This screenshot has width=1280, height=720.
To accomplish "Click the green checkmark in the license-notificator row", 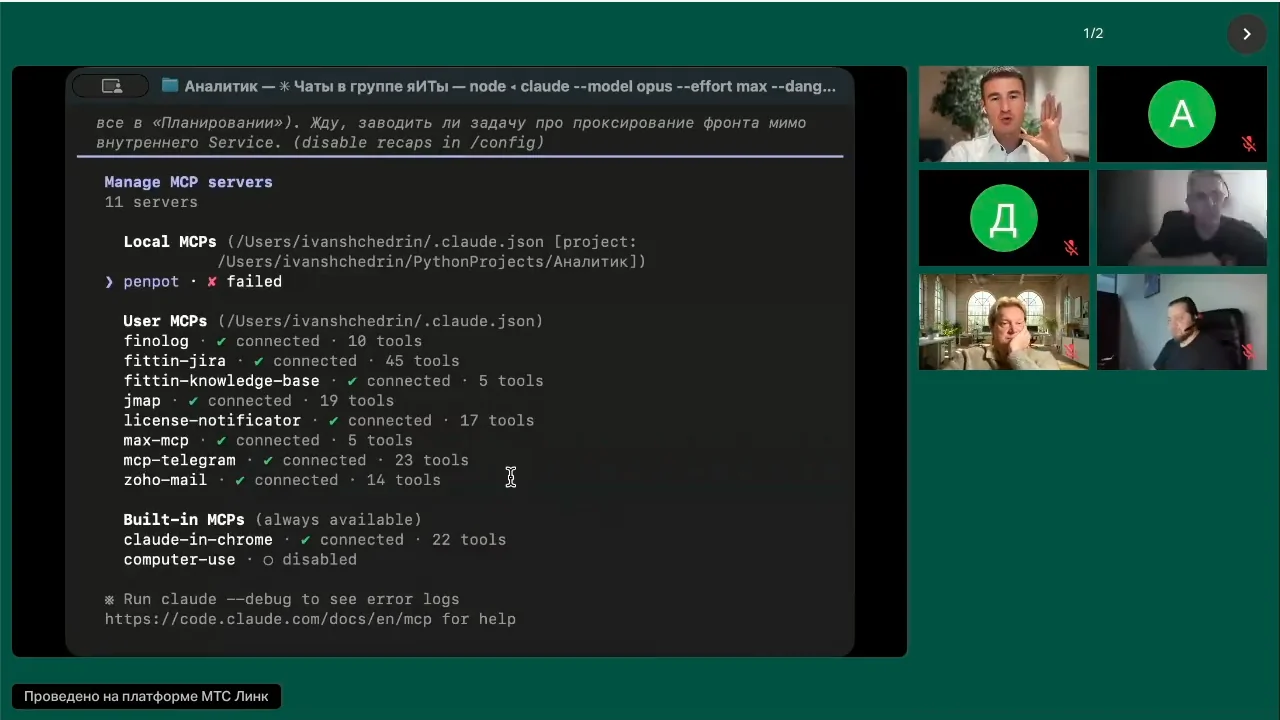I will [333, 421].
